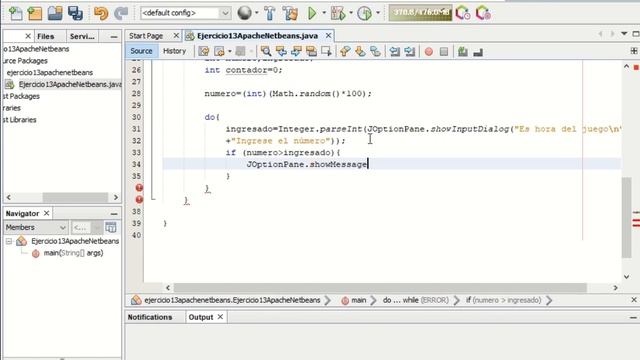Click the Redo arrow icon
640x360 pixels.
pos(121,13)
